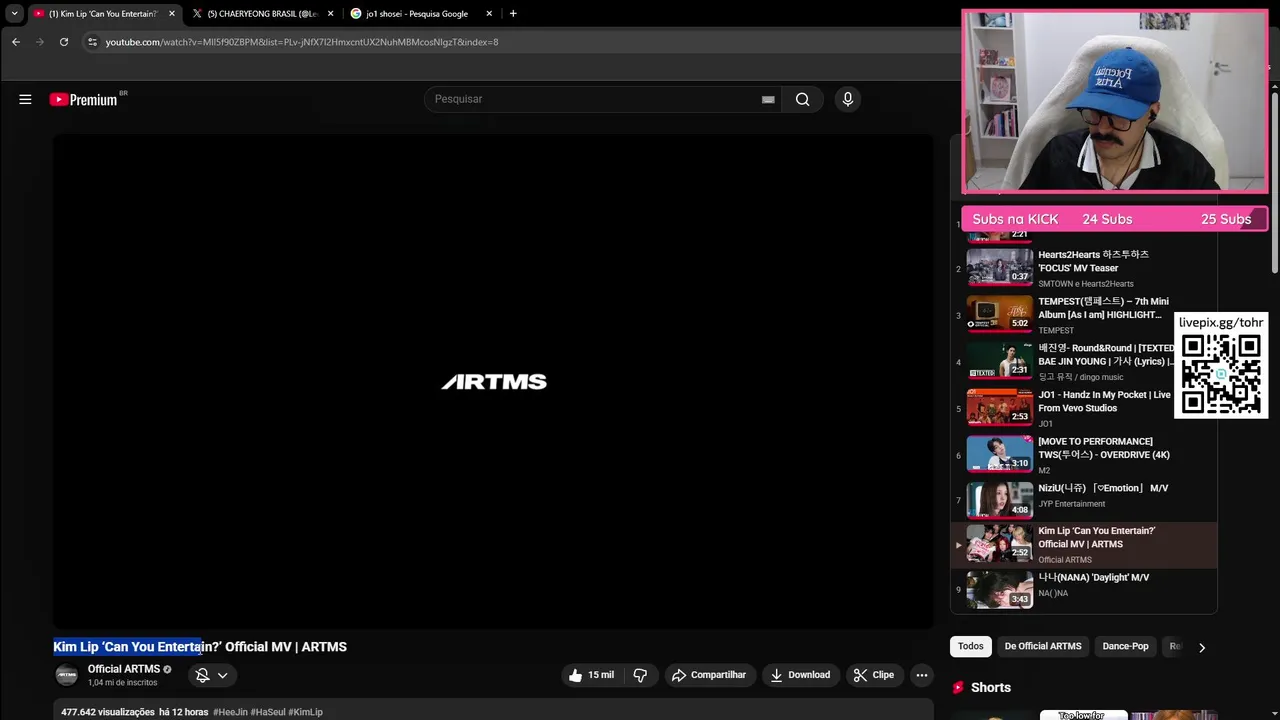The width and height of the screenshot is (1280, 720).
Task: Open site information icon in address bar
Action: click(92, 42)
